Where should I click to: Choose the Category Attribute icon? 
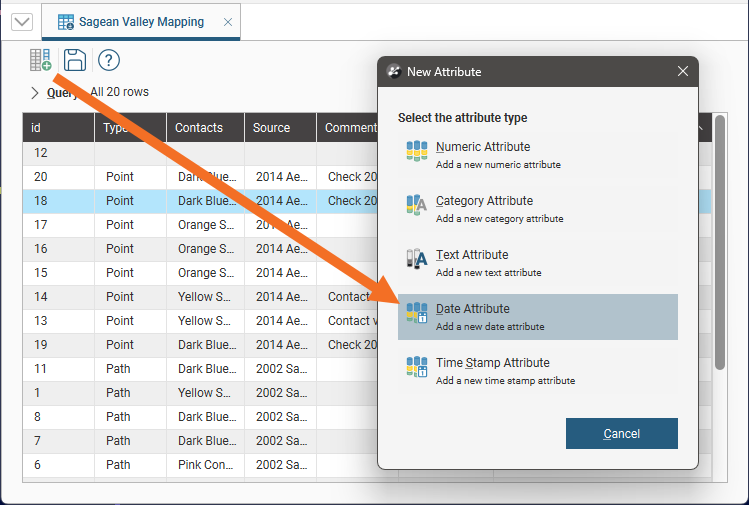pos(417,206)
